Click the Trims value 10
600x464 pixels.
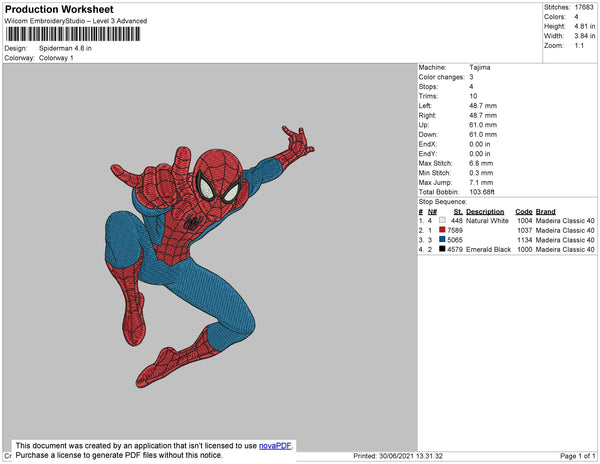coord(473,96)
